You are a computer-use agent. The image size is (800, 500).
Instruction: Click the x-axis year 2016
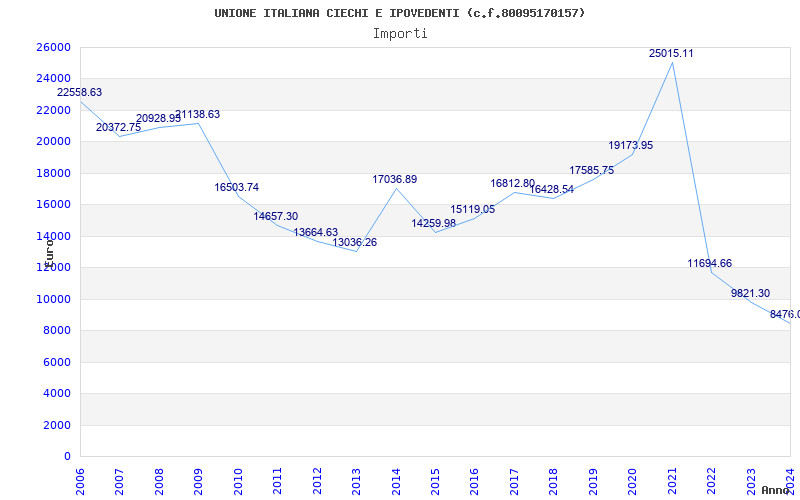(474, 482)
